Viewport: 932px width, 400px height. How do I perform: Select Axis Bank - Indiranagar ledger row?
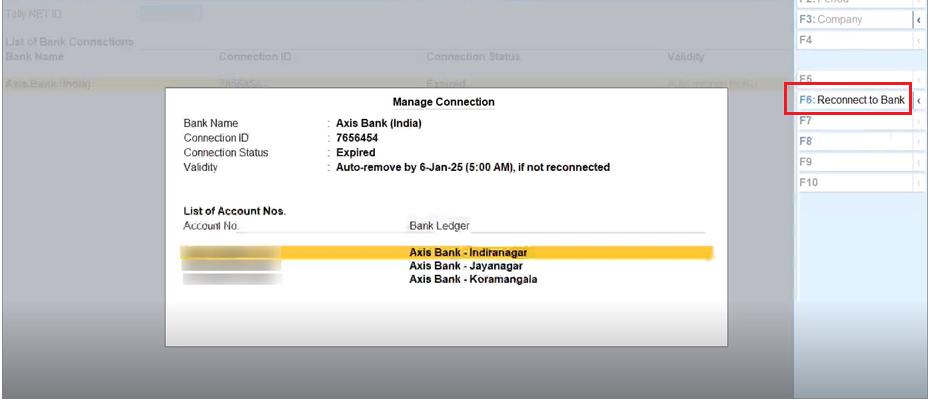[x=446, y=253]
